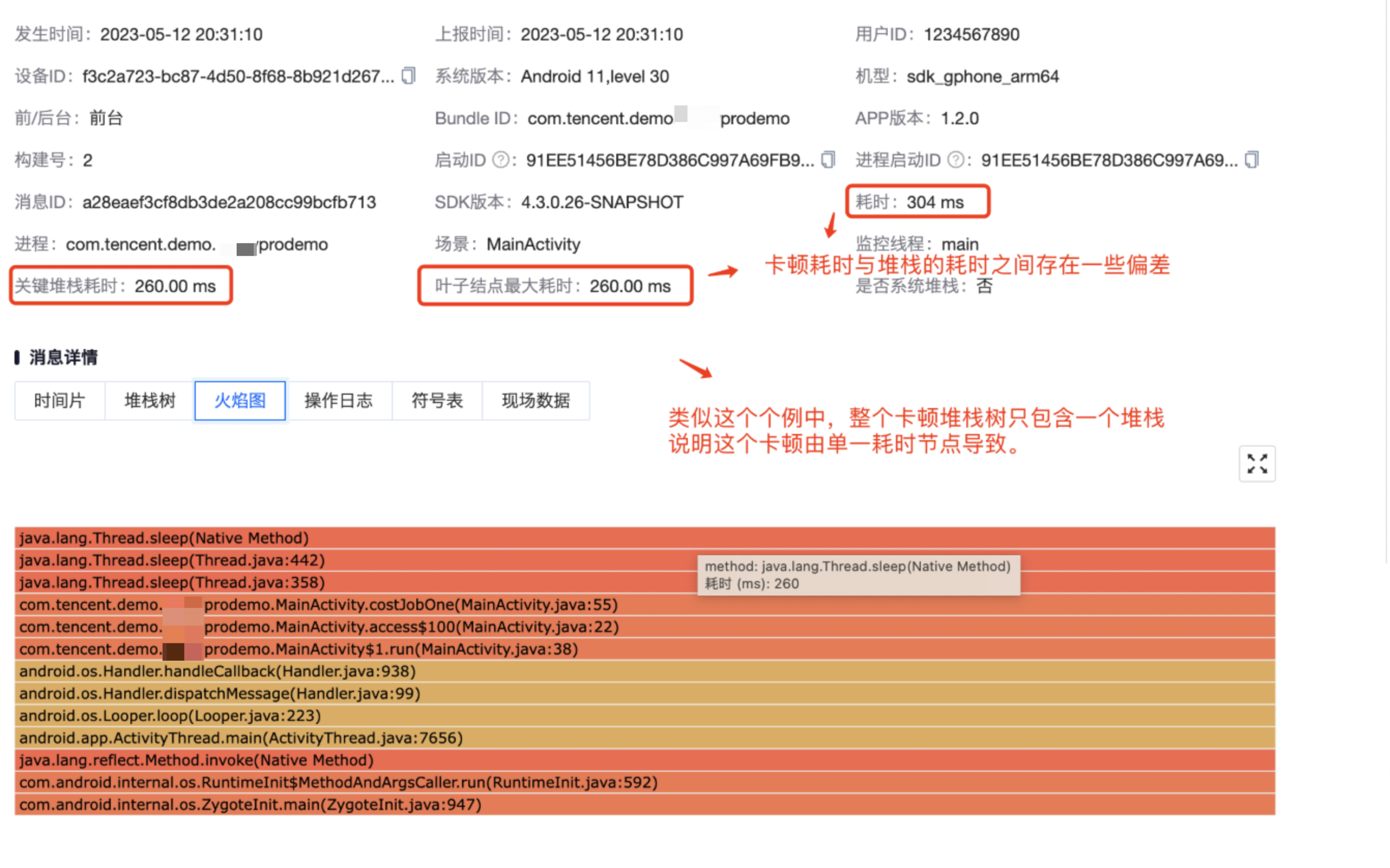The width and height of the screenshot is (1390, 868).
Task: Switch to the 时间片 tab
Action: (60, 400)
